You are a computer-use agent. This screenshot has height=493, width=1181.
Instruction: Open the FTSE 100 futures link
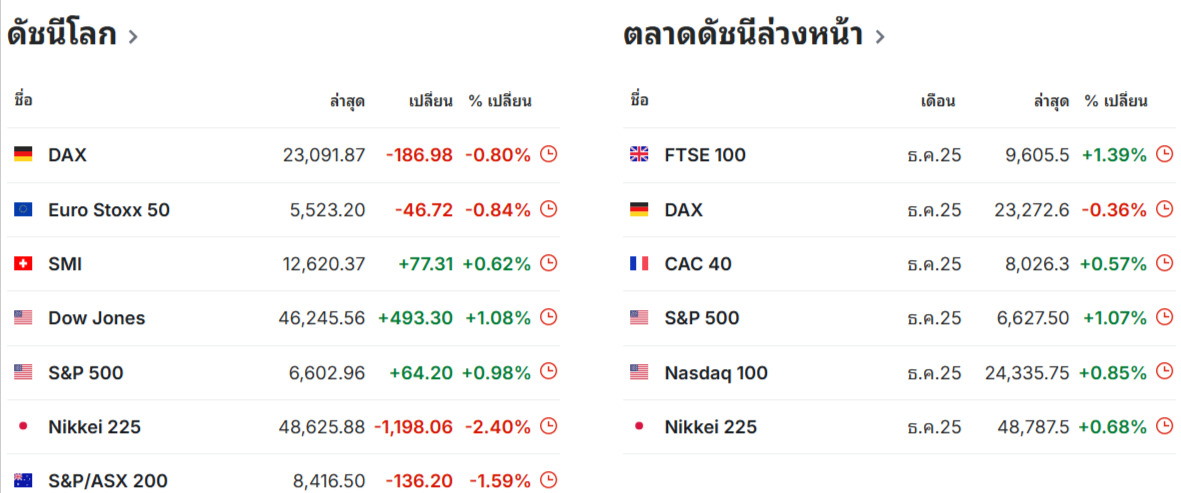(705, 155)
